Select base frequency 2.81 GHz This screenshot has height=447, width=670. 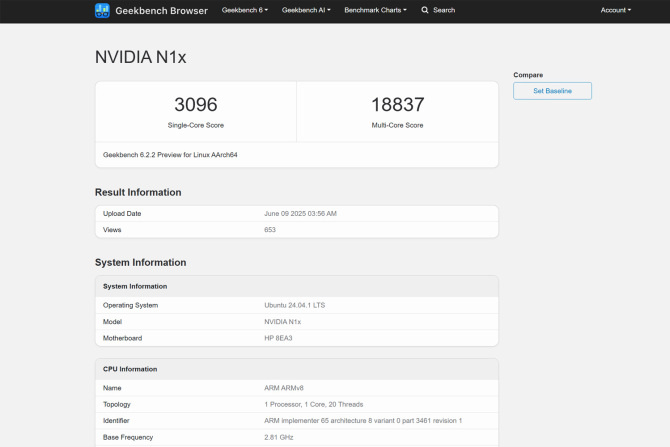pos(279,437)
